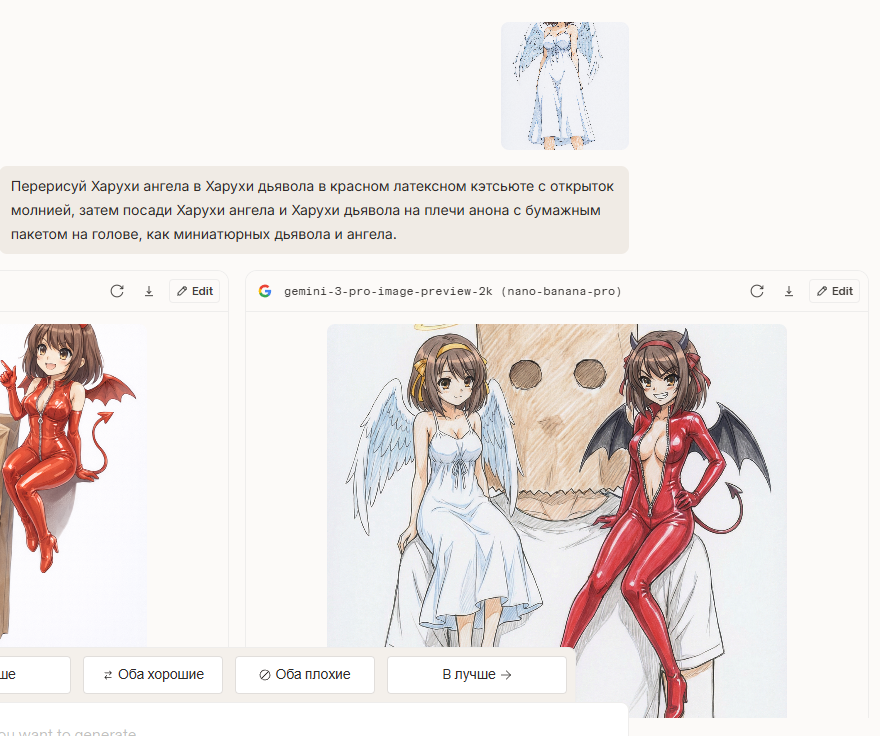The width and height of the screenshot is (880, 736).
Task: Open the left generated devil image
Action: tap(73, 486)
